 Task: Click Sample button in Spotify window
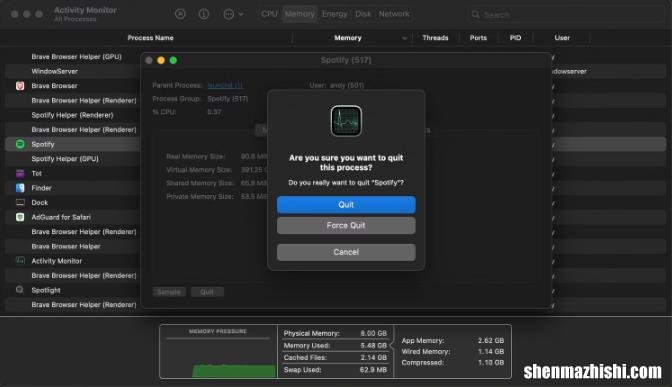coord(169,292)
